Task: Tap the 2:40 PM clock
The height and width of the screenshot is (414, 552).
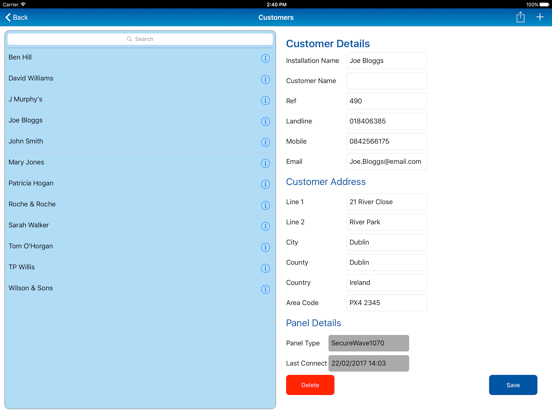Action: 276,5
